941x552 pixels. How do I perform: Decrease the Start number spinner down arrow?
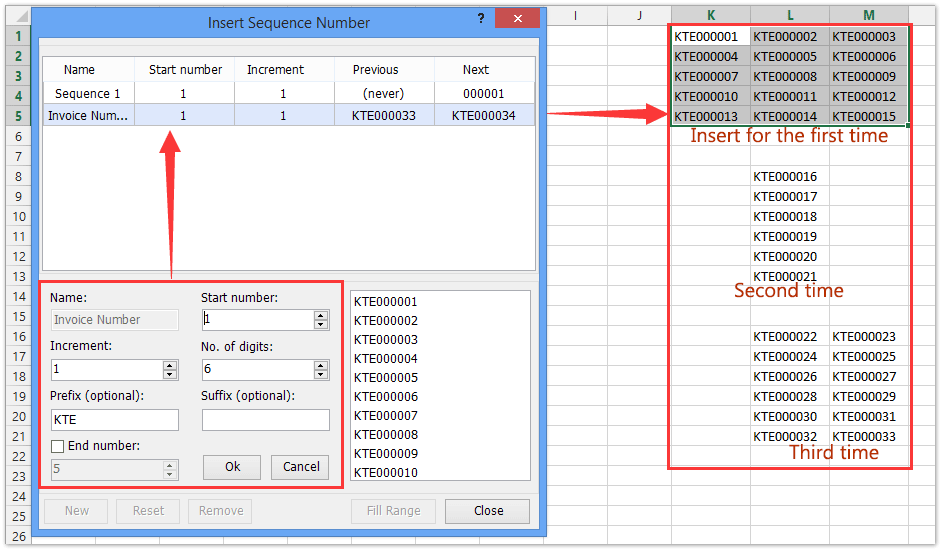click(x=321, y=325)
